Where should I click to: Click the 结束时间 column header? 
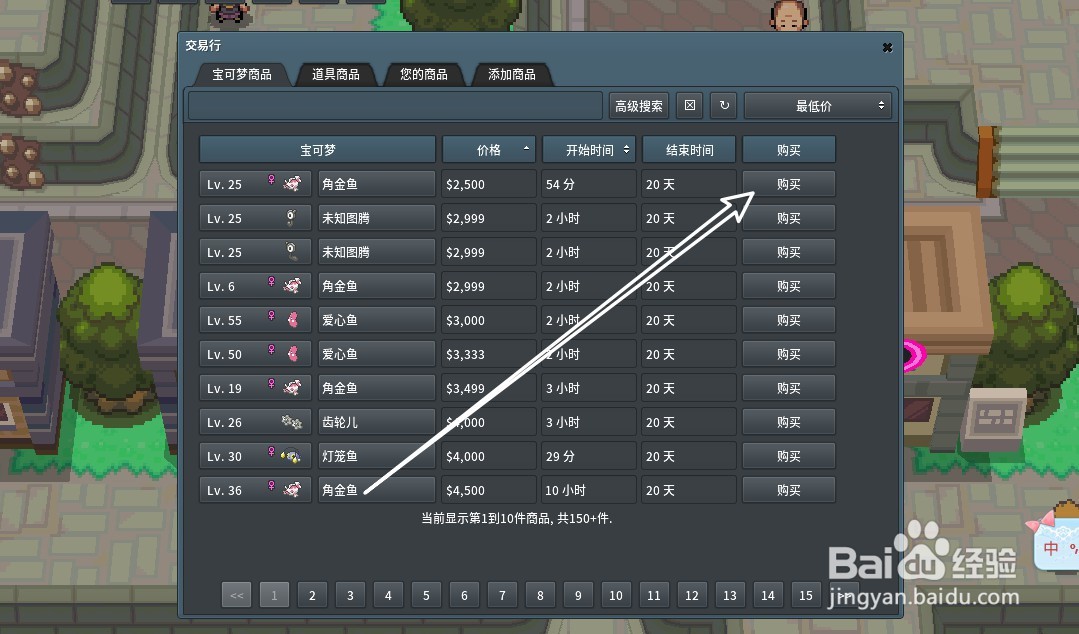(689, 149)
